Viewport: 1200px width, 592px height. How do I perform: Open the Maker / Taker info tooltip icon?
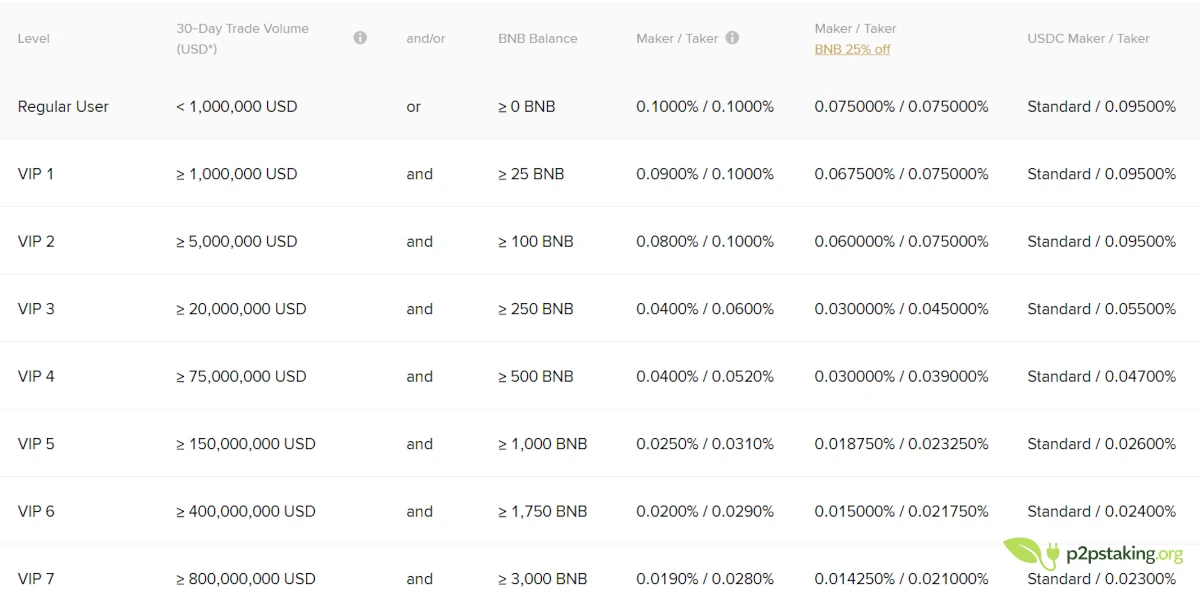point(731,37)
